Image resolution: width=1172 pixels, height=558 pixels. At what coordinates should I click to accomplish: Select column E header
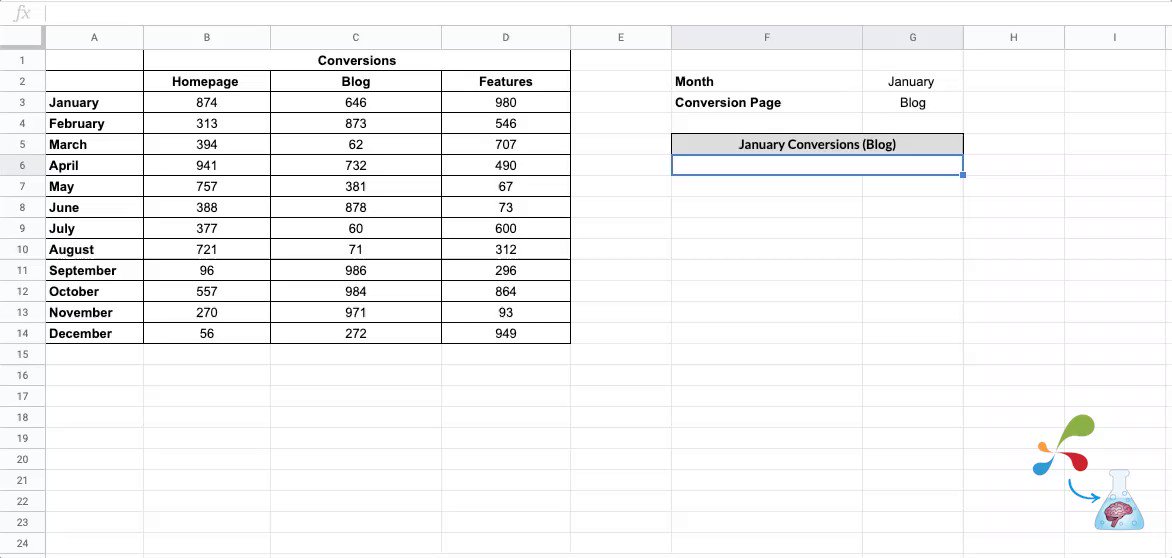point(621,37)
